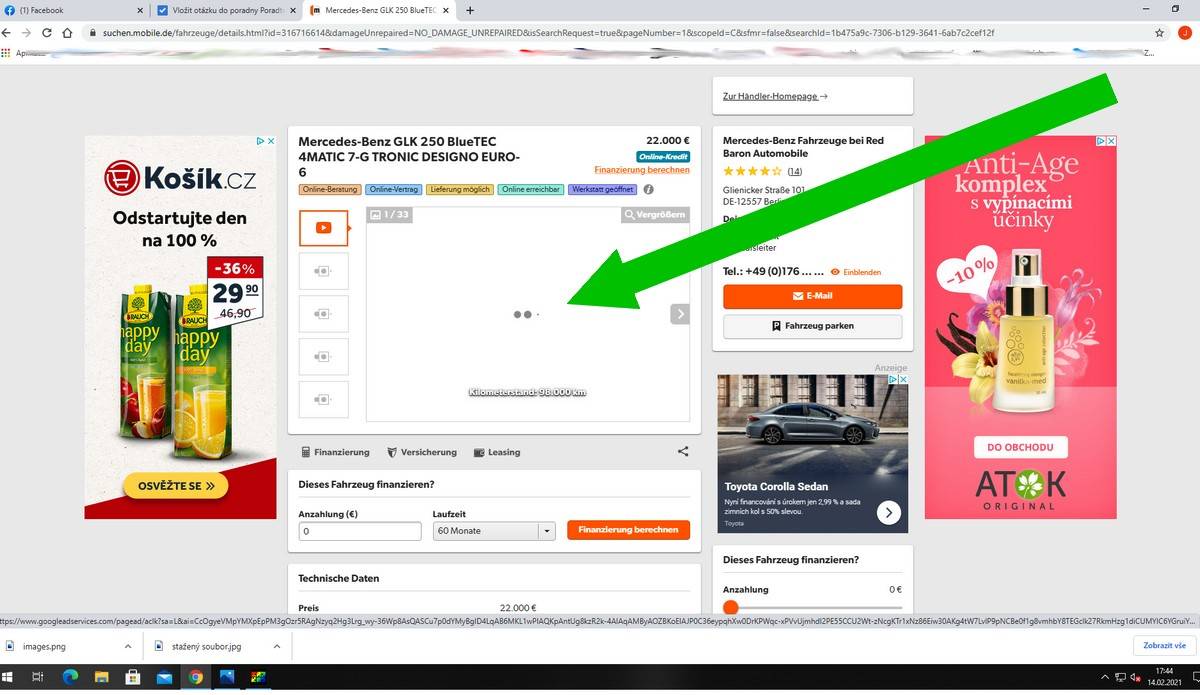Screen dimensions: 1200x695
Task: Click the 22.000 € price in Technische Daten
Action: (x=518, y=608)
